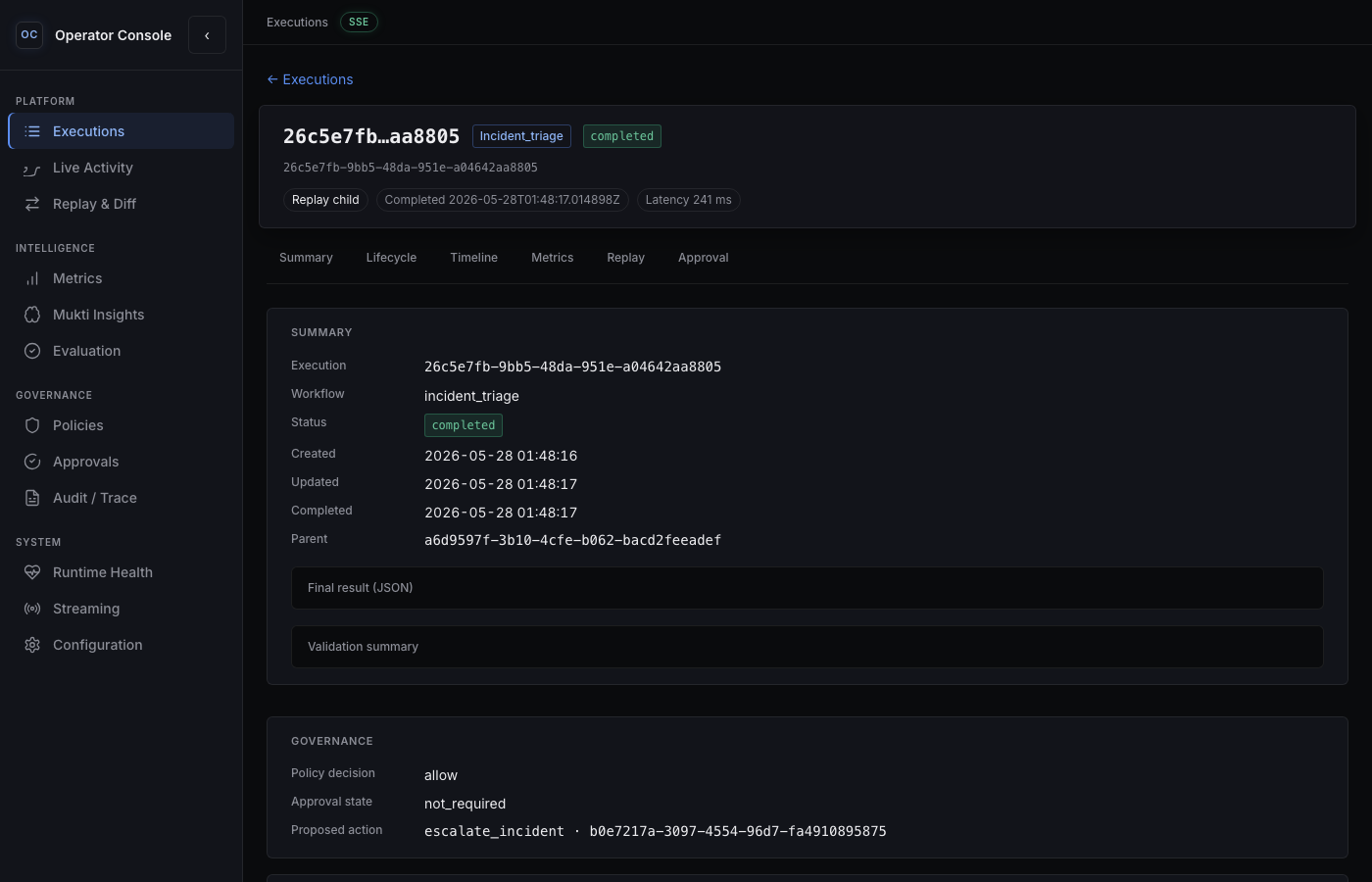Open Approvals in sidebar
This screenshot has height=882, width=1372.
[121, 462]
